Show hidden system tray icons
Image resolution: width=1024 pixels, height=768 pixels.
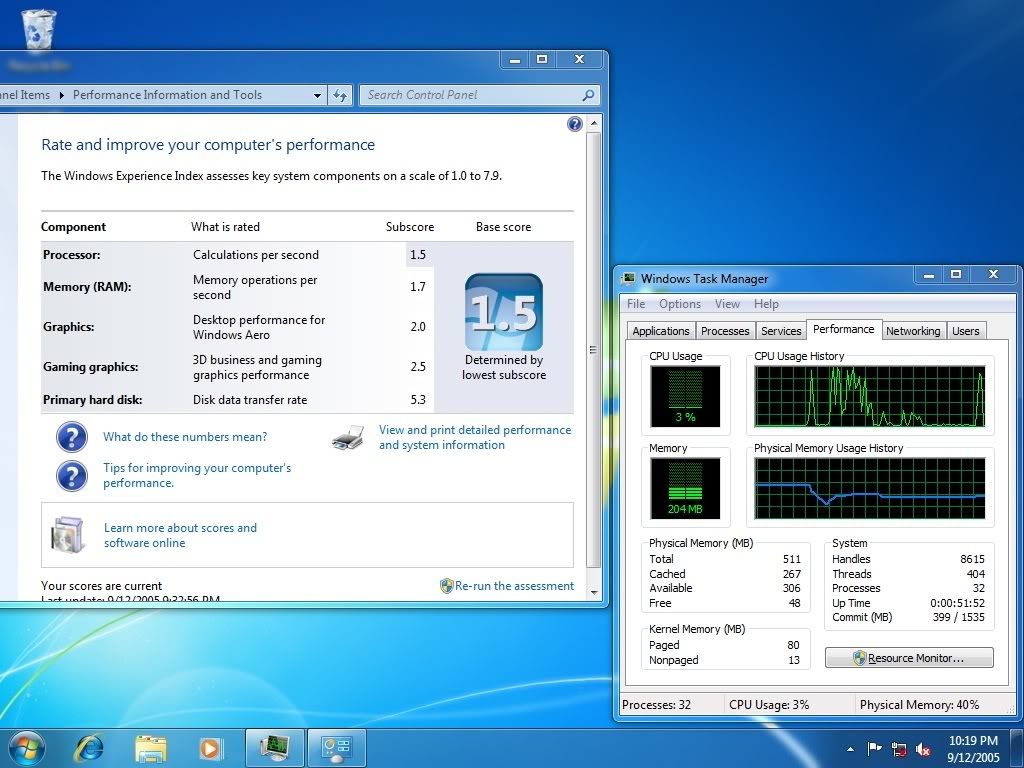pos(851,748)
